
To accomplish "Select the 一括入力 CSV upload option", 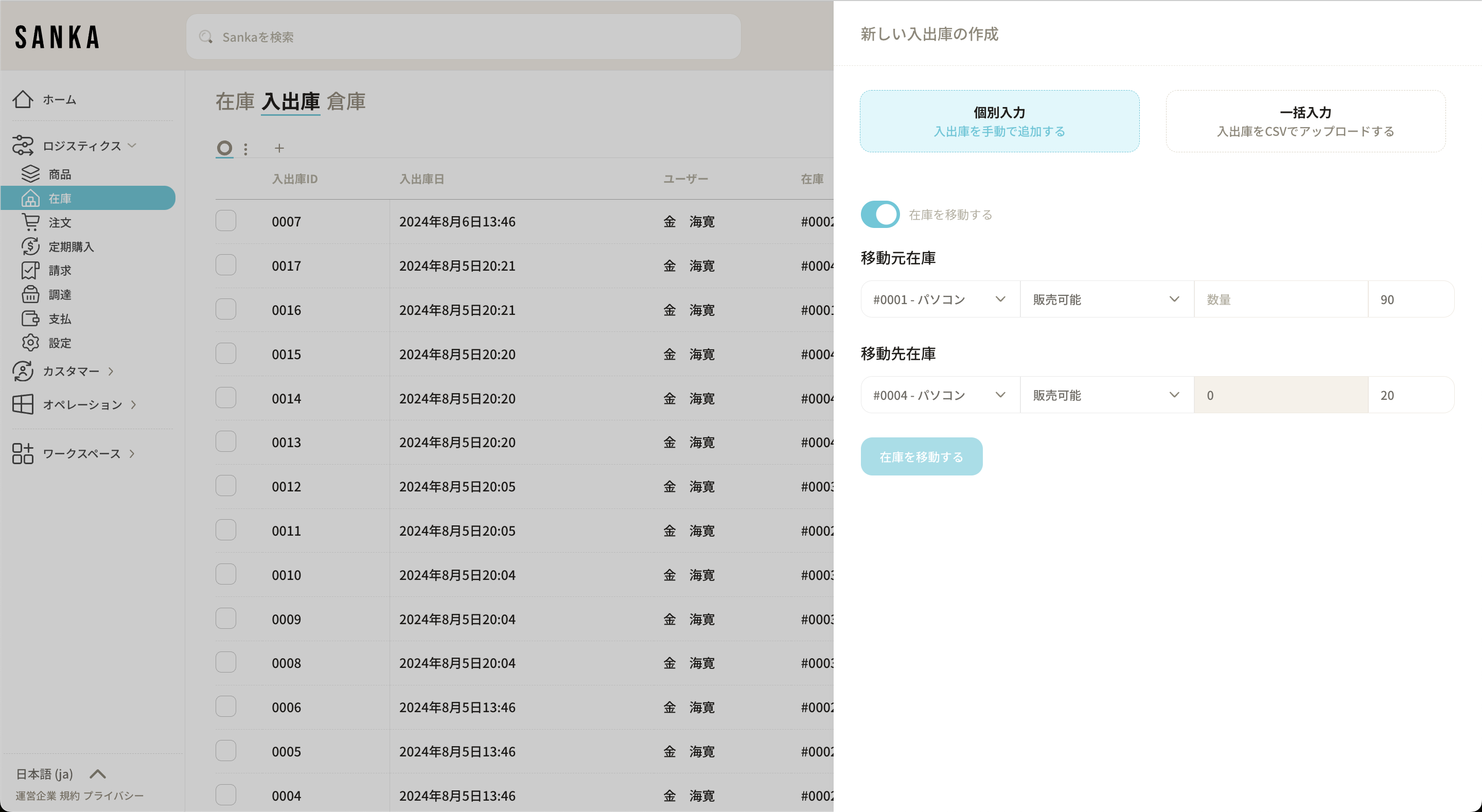I will coord(1305,121).
